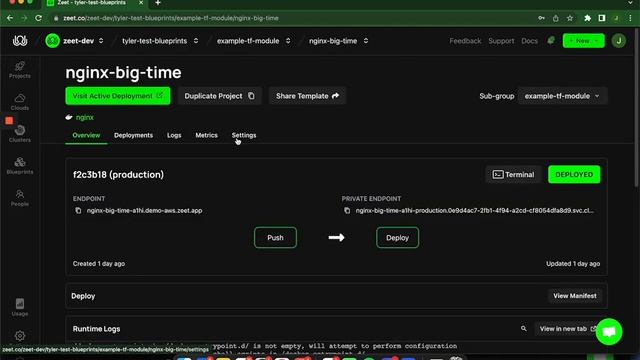This screenshot has height=360, width=640.
Task: Open the Feedback link
Action: tap(465, 41)
